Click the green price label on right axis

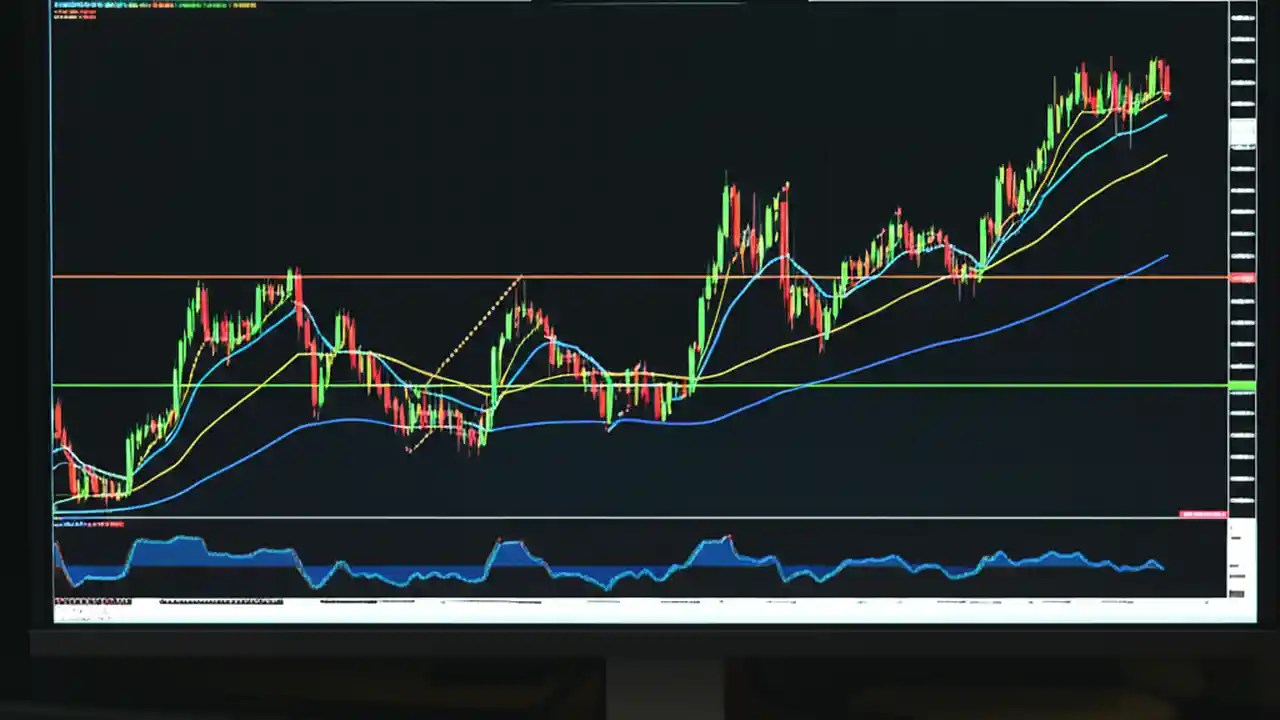tap(1243, 384)
